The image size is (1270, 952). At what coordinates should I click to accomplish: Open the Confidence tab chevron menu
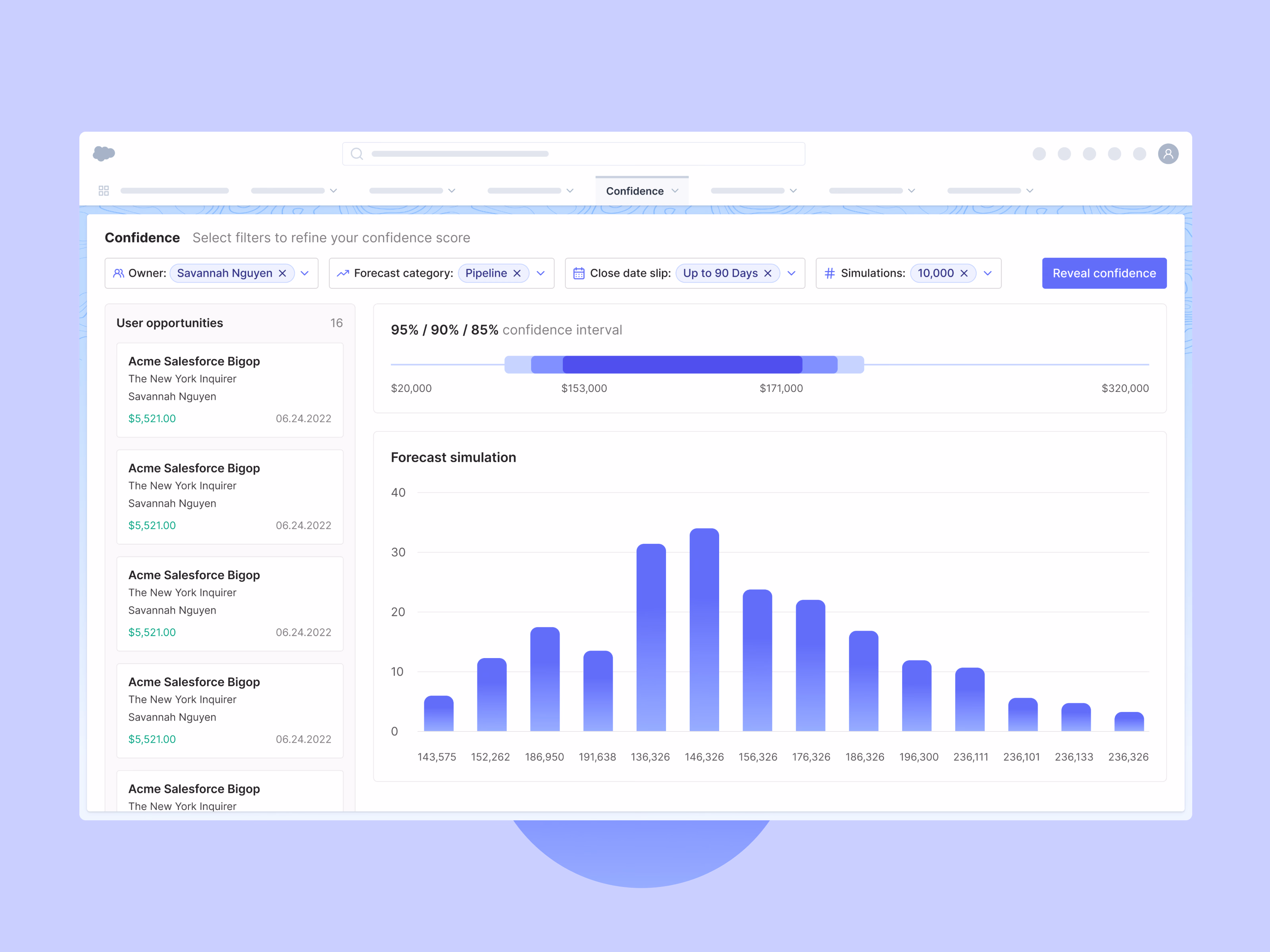(x=675, y=191)
